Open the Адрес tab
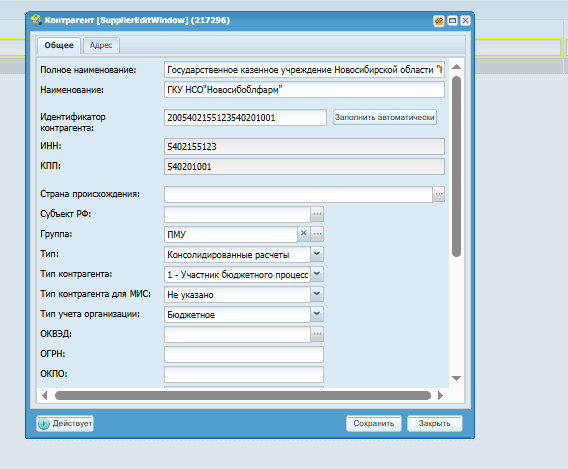568x469 pixels. [101, 46]
